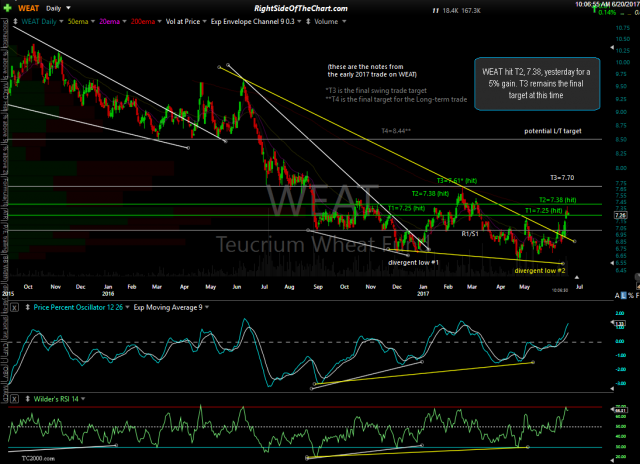Close the Wilder's RSI pane
Screen dimensions: 640x464
tap(14, 399)
